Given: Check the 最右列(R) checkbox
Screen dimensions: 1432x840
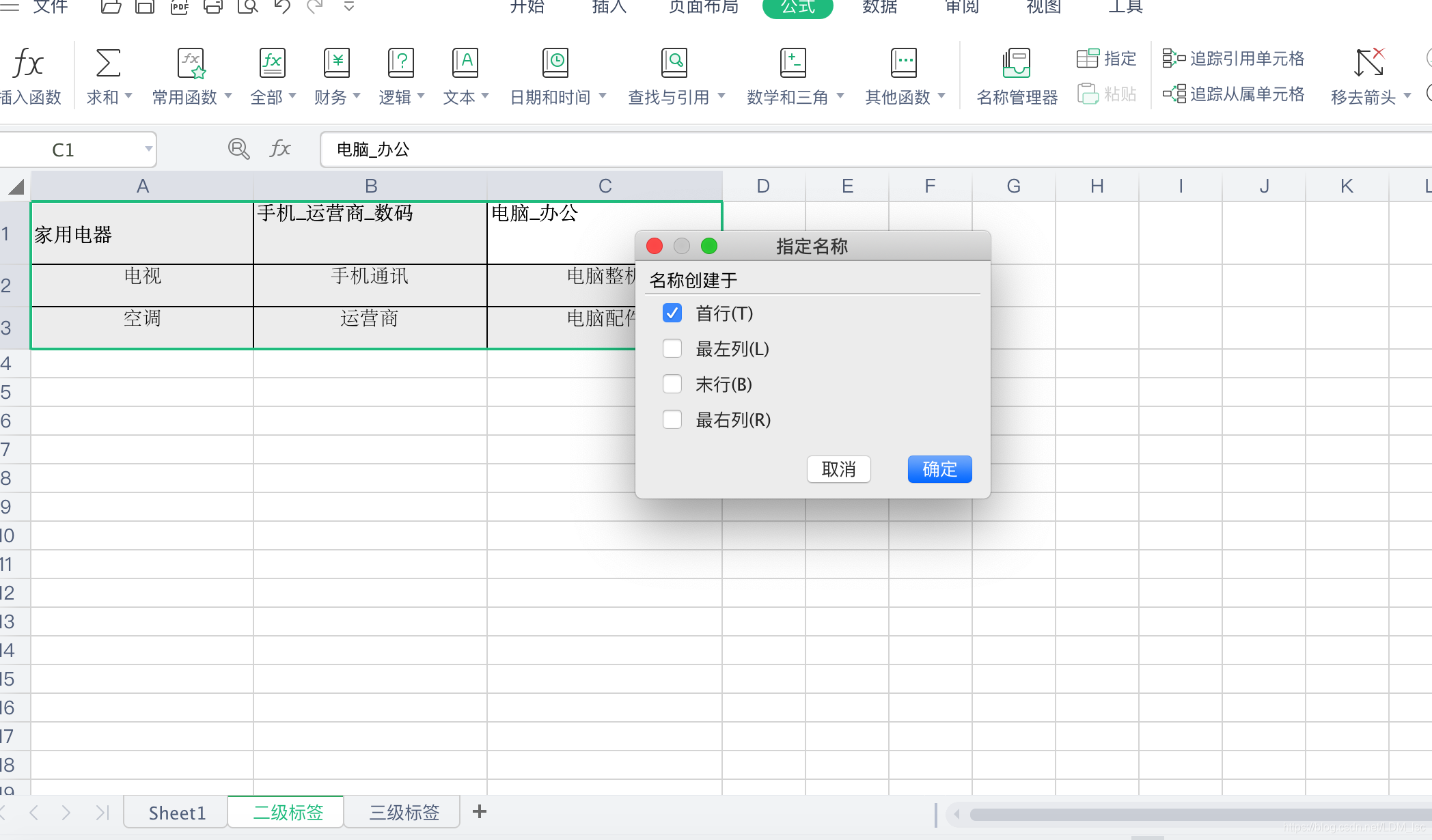Looking at the screenshot, I should click(672, 419).
